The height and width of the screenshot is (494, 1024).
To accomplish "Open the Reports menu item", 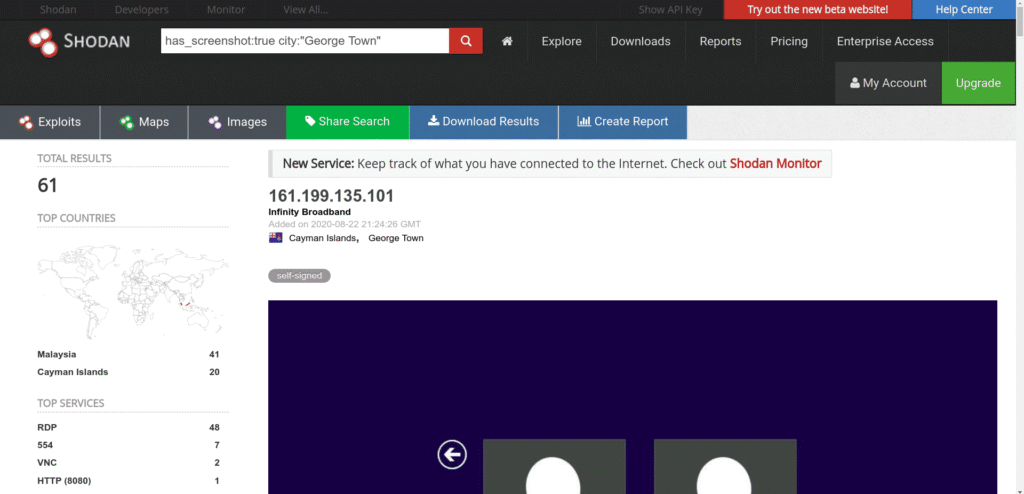I will pos(720,41).
